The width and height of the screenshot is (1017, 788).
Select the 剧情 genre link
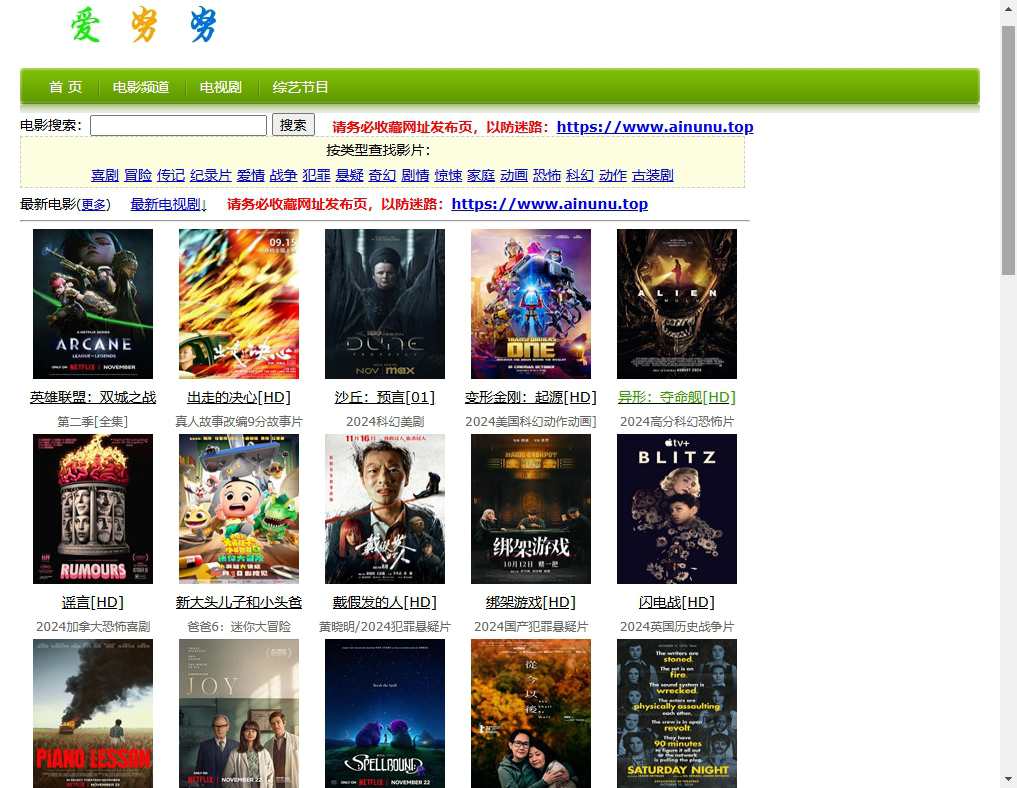[415, 175]
